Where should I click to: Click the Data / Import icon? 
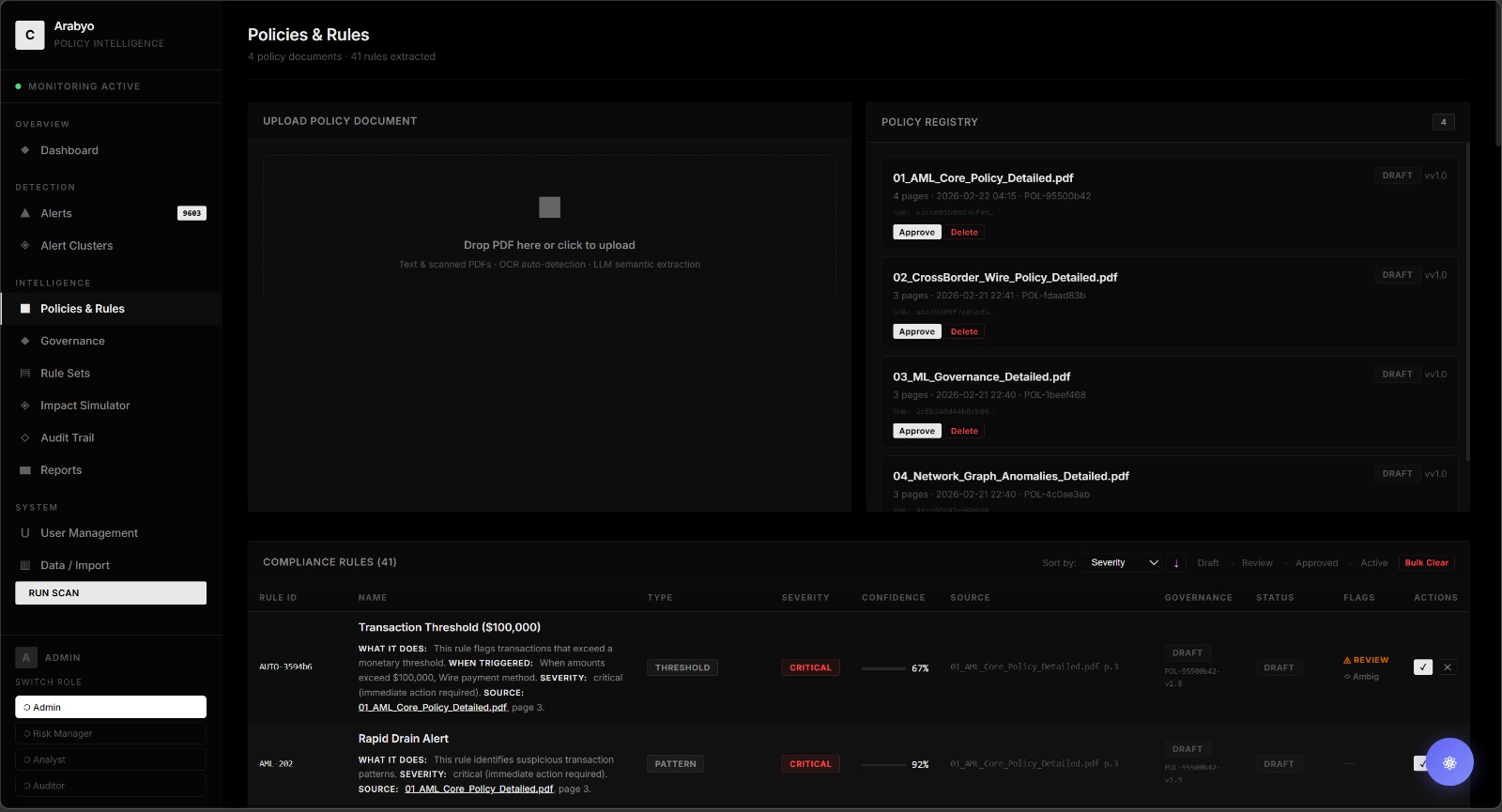tap(25, 565)
